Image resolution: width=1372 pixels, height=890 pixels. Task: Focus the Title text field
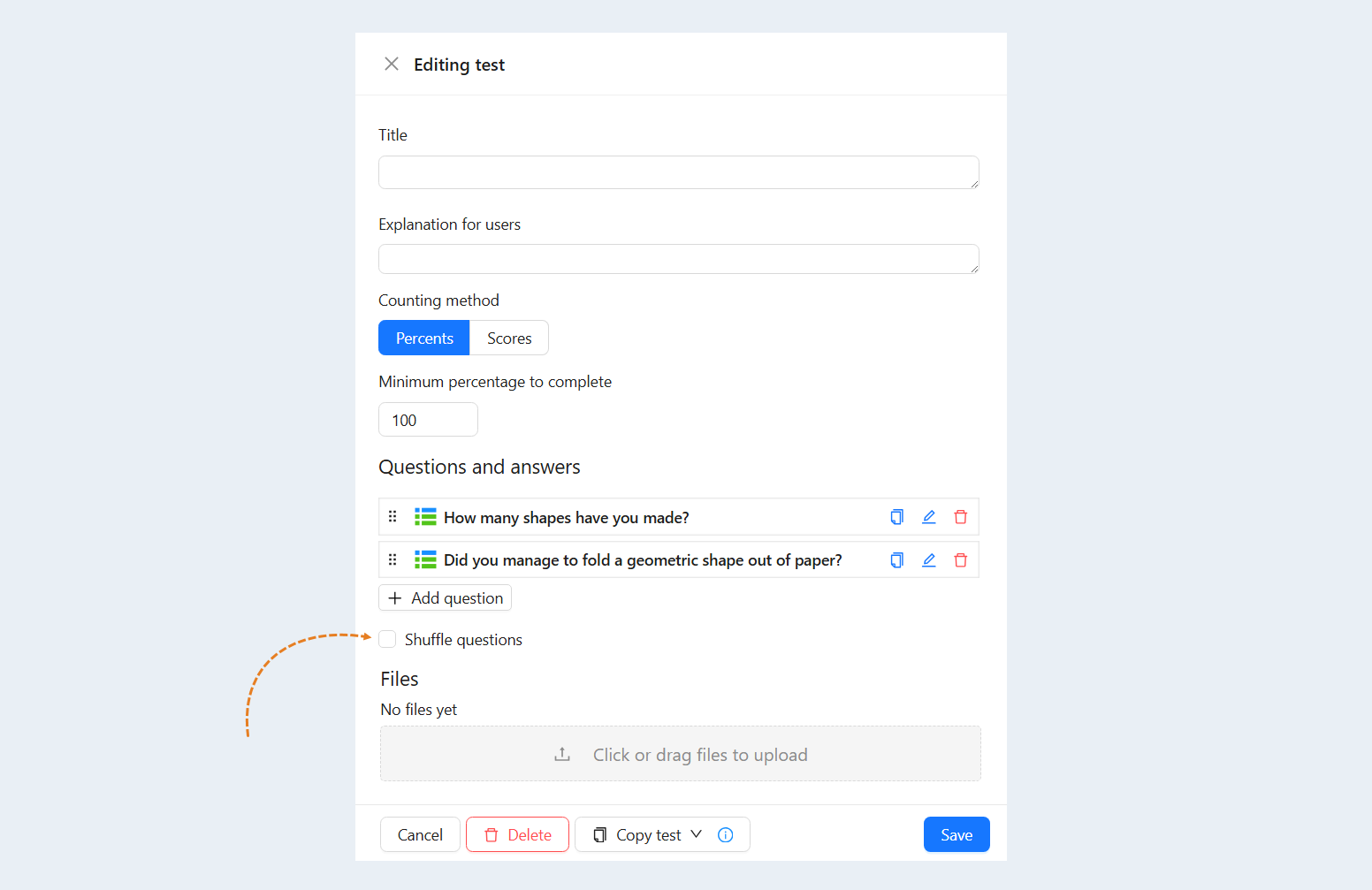coord(679,172)
